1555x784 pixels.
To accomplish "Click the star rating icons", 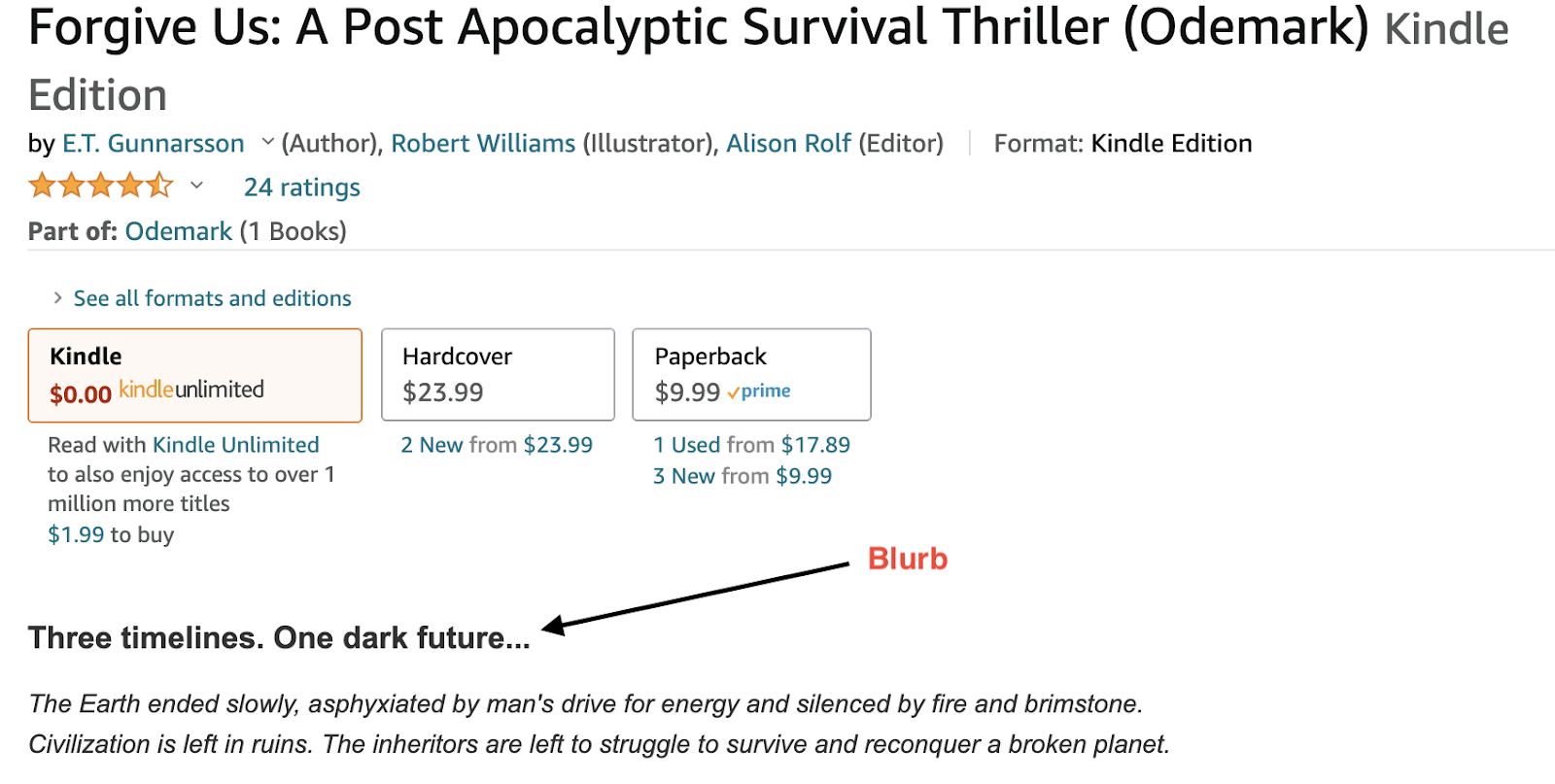I will [101, 186].
